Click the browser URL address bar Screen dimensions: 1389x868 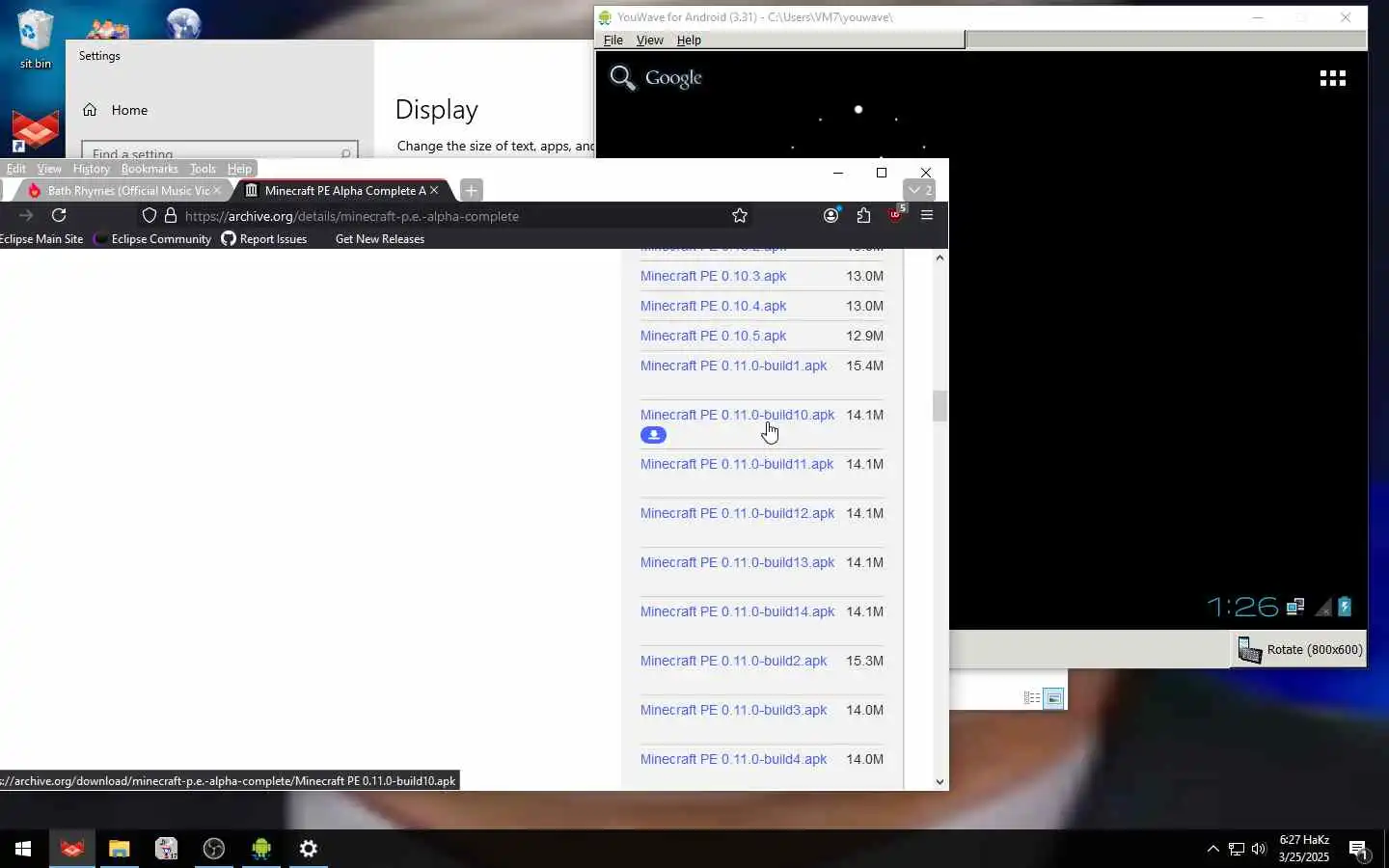point(449,216)
